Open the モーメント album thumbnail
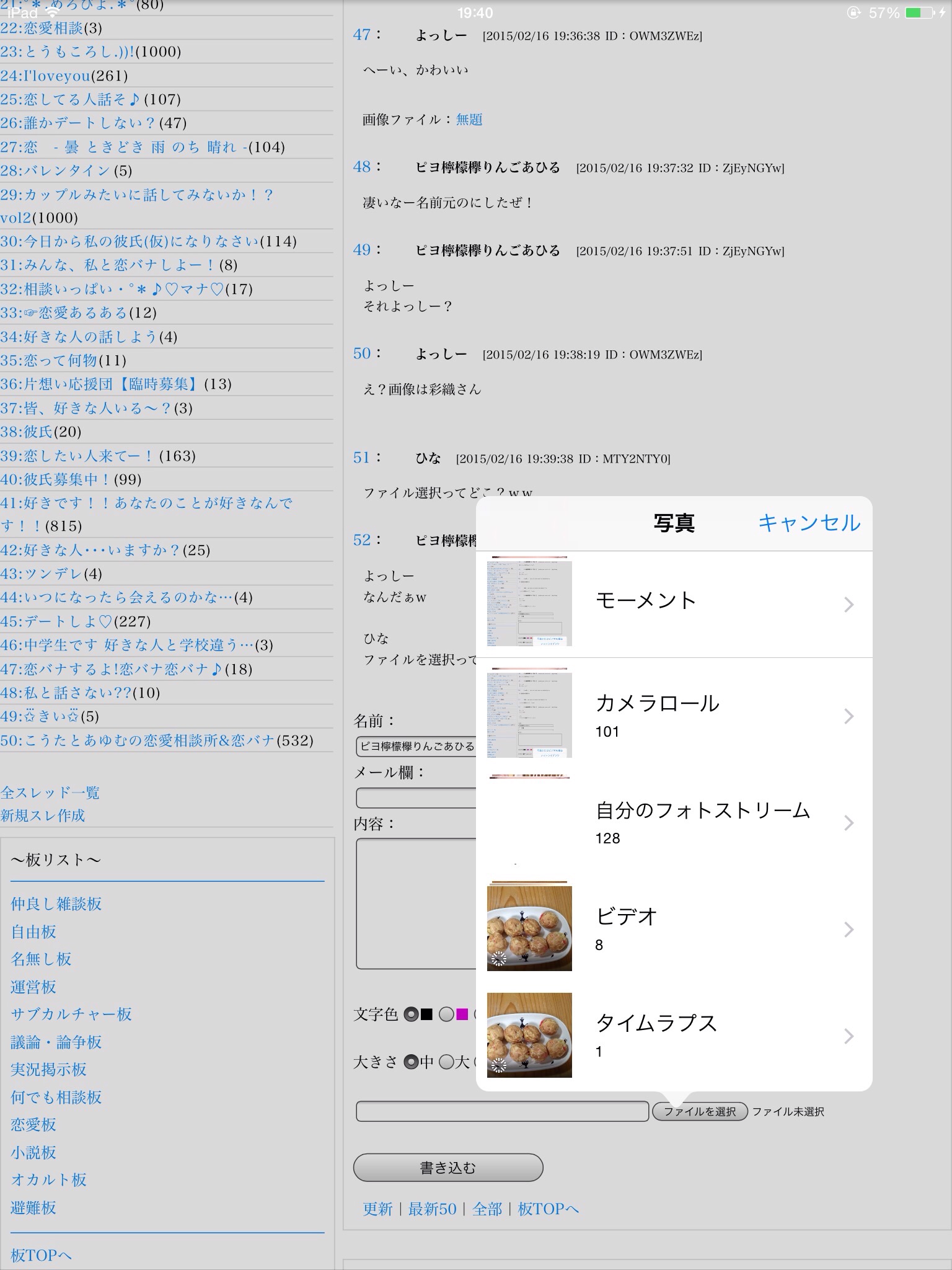The width and height of the screenshot is (952, 1270). pos(529,603)
